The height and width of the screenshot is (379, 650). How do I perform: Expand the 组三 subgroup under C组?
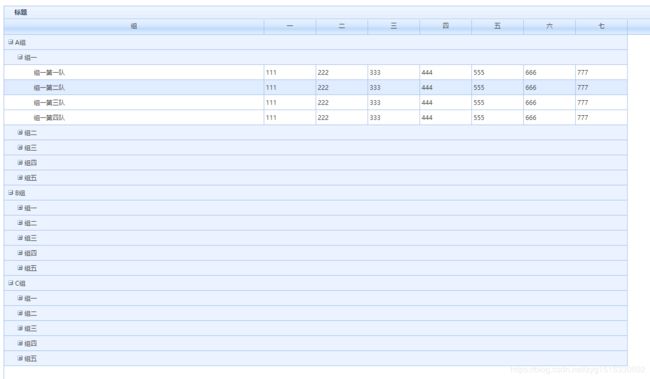click(x=20, y=328)
